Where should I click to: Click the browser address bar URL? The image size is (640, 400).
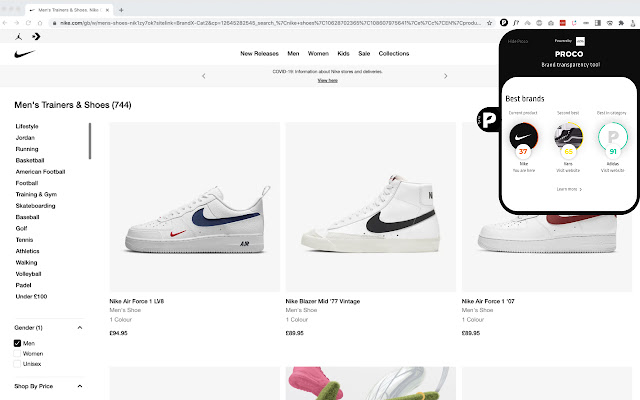click(x=270, y=23)
